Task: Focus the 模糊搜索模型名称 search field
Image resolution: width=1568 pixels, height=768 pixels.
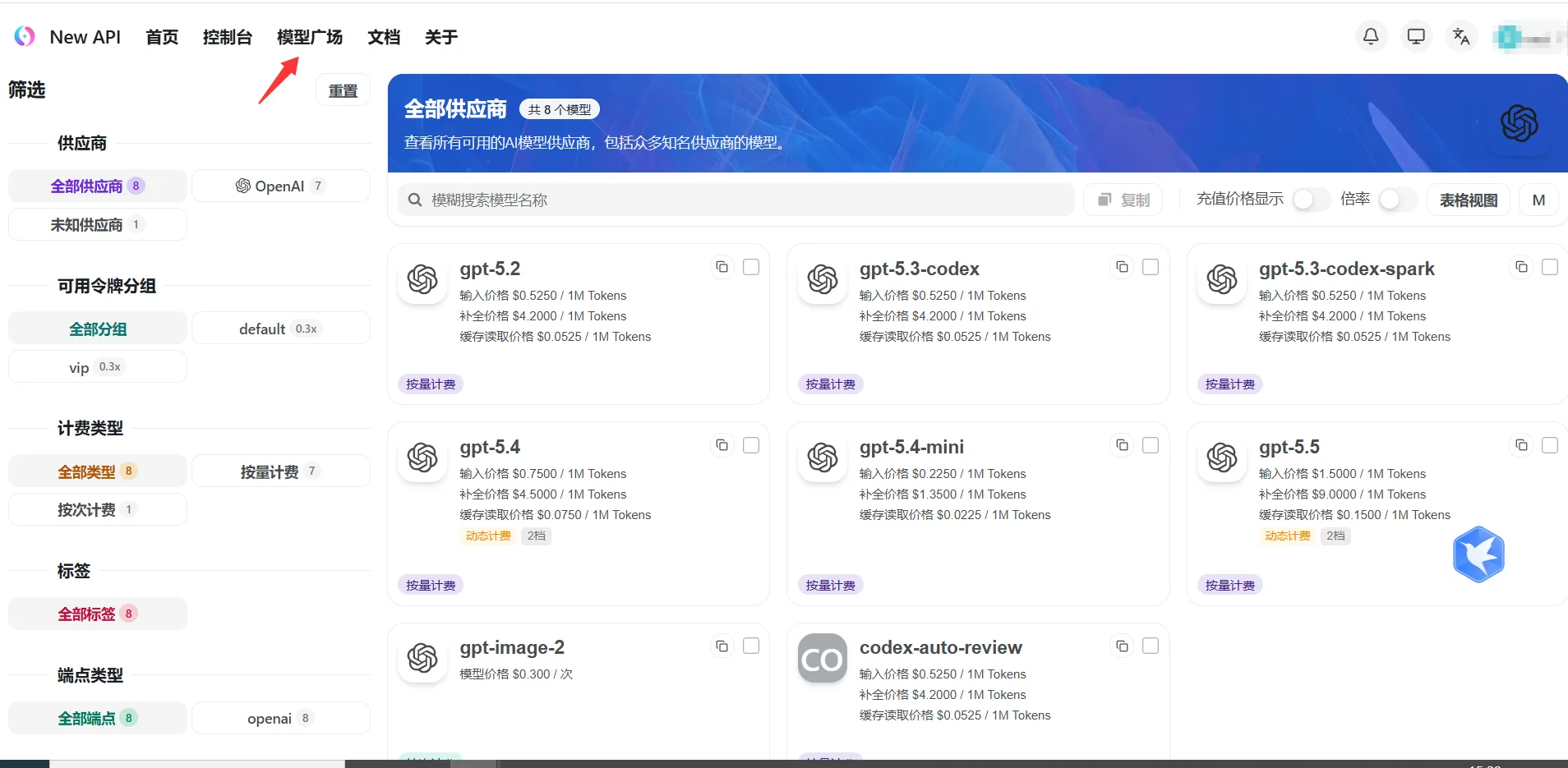Action: pos(736,200)
